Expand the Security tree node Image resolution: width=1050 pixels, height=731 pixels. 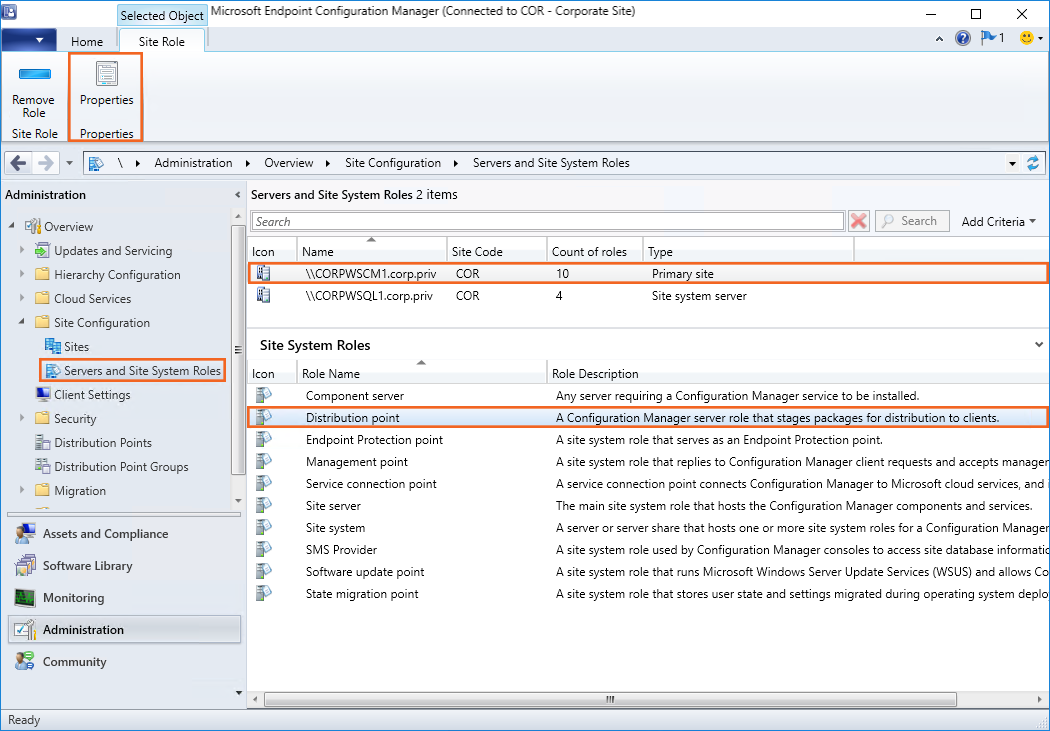[x=22, y=419]
